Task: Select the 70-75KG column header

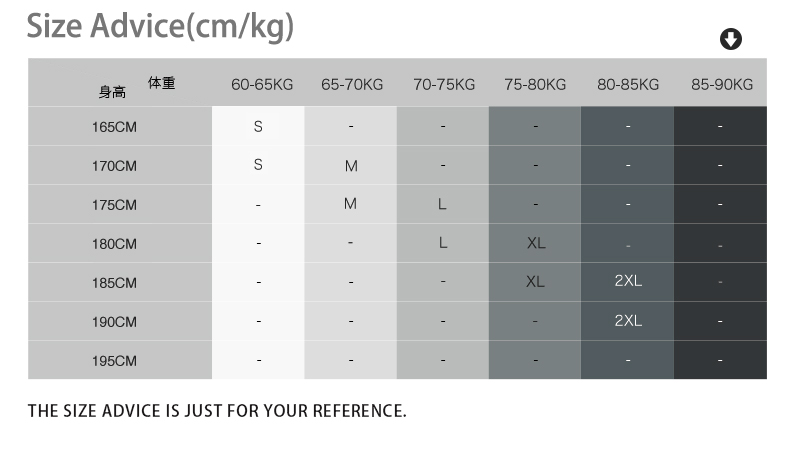Action: click(444, 85)
